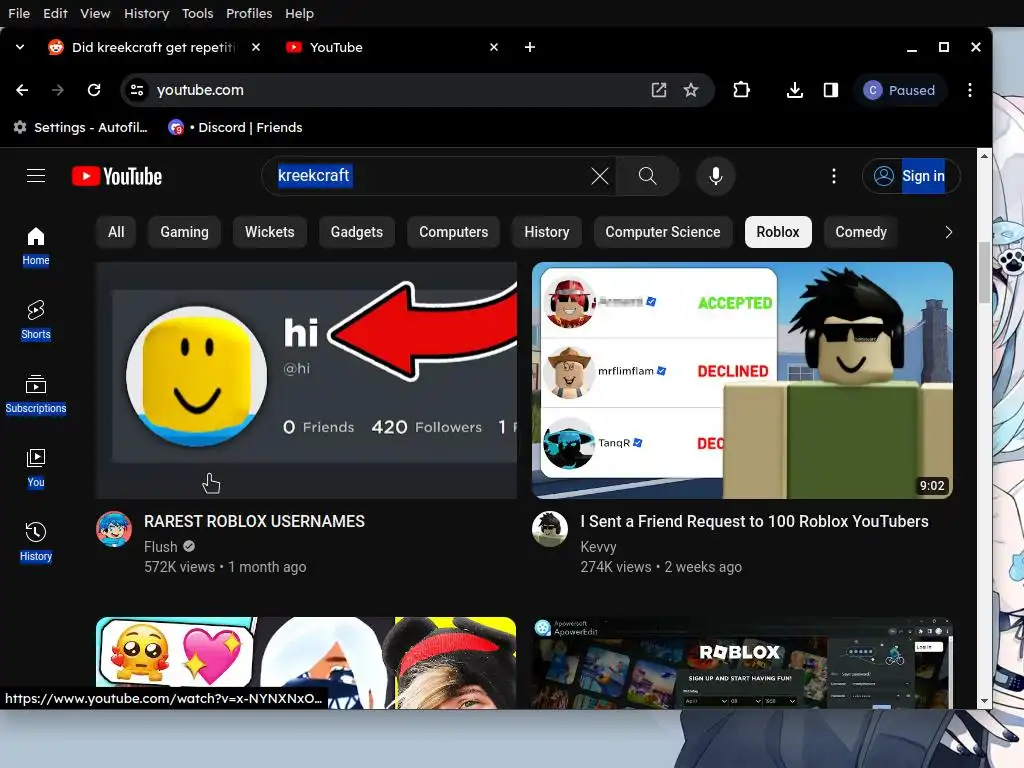Screen dimensions: 1024x768
Task: Open the Edit menu
Action: (56, 13)
